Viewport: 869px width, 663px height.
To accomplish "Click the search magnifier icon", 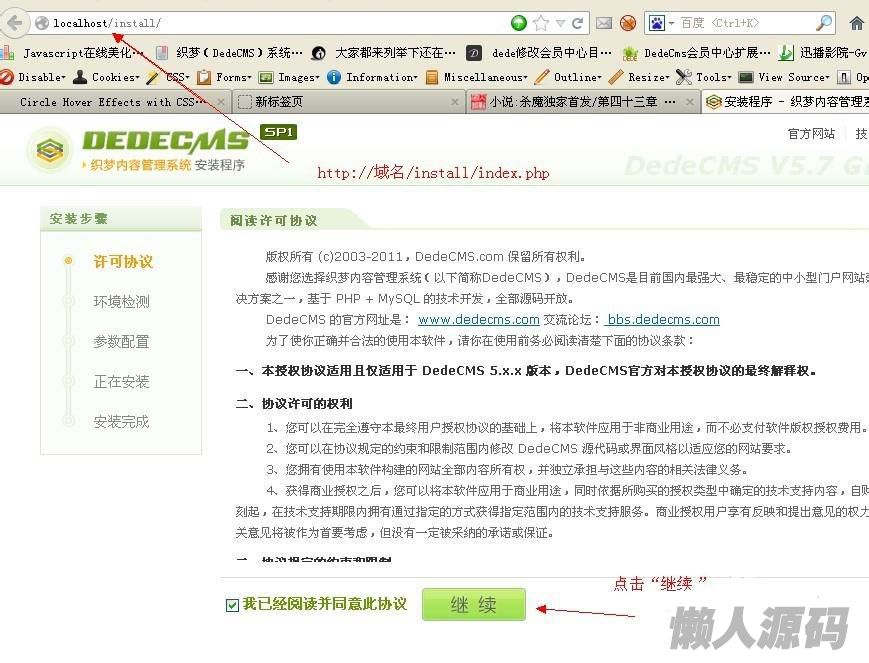I will pos(824,23).
